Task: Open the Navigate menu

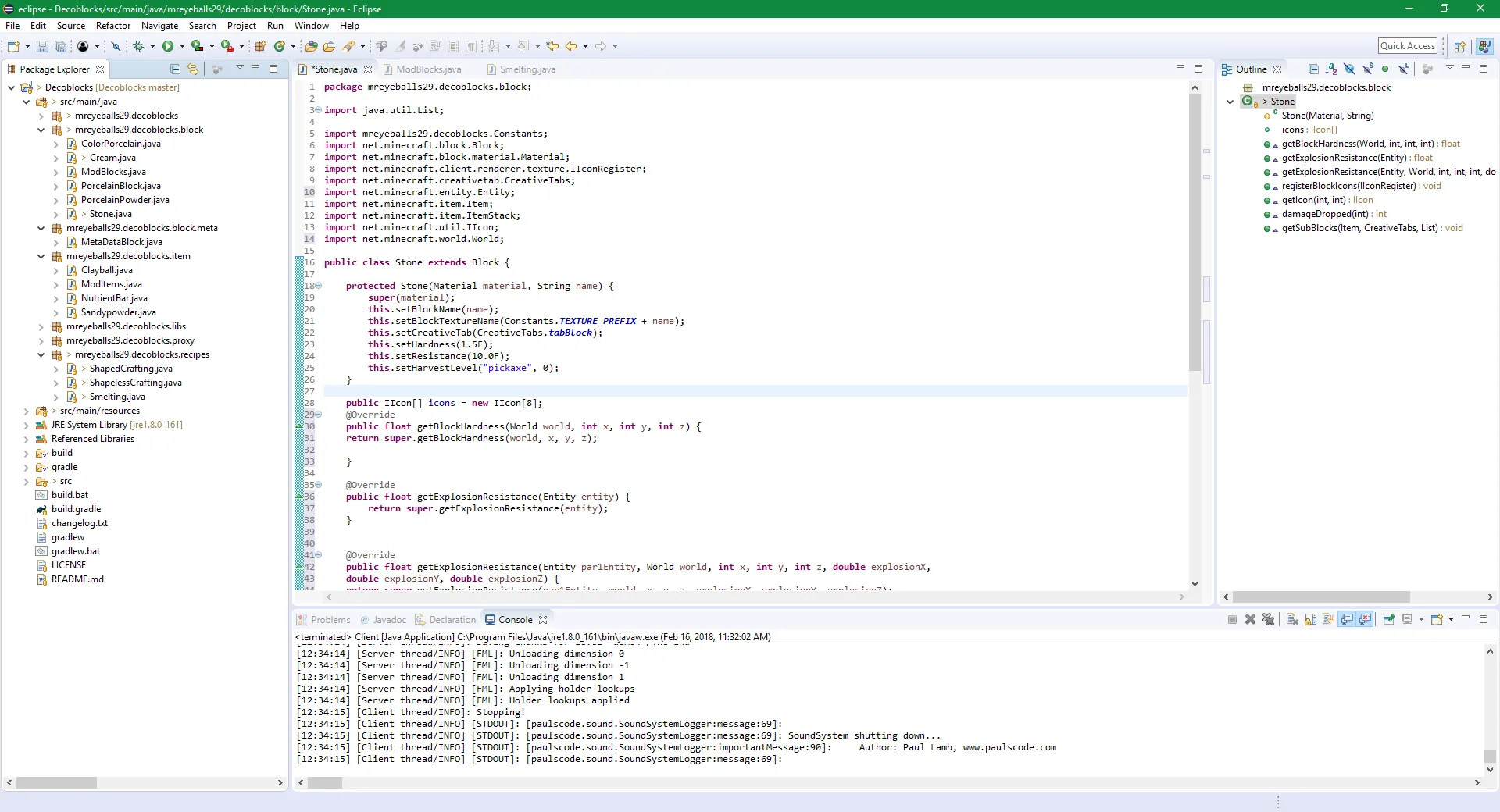Action: click(x=159, y=26)
